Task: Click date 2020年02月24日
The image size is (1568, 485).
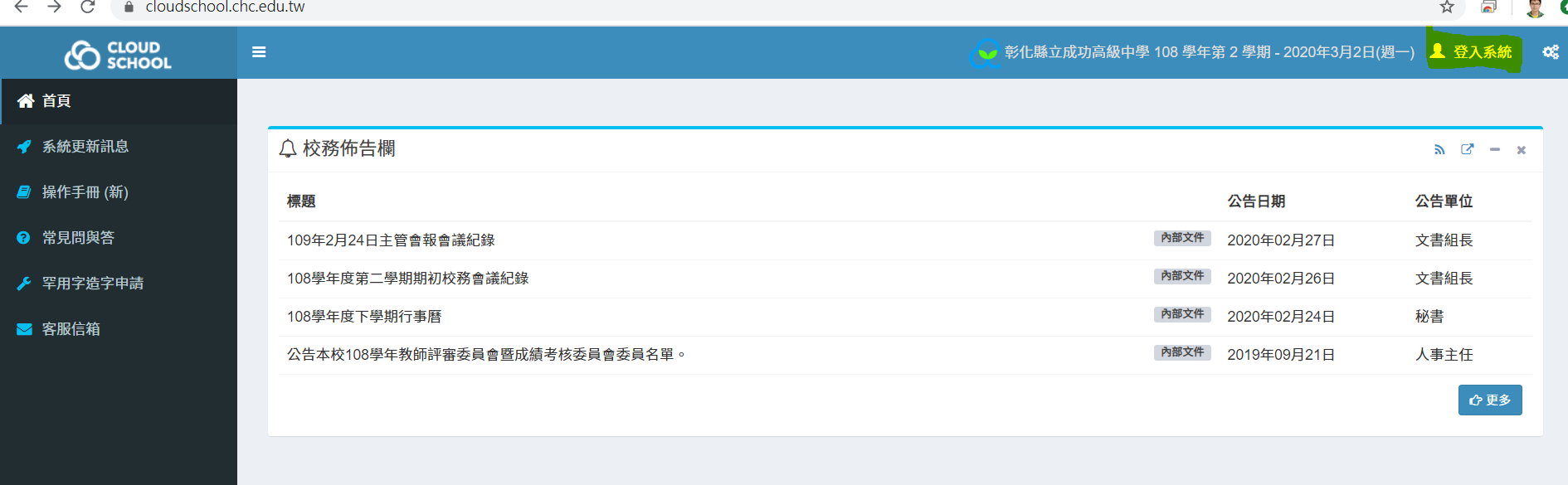Action: 1281,317
